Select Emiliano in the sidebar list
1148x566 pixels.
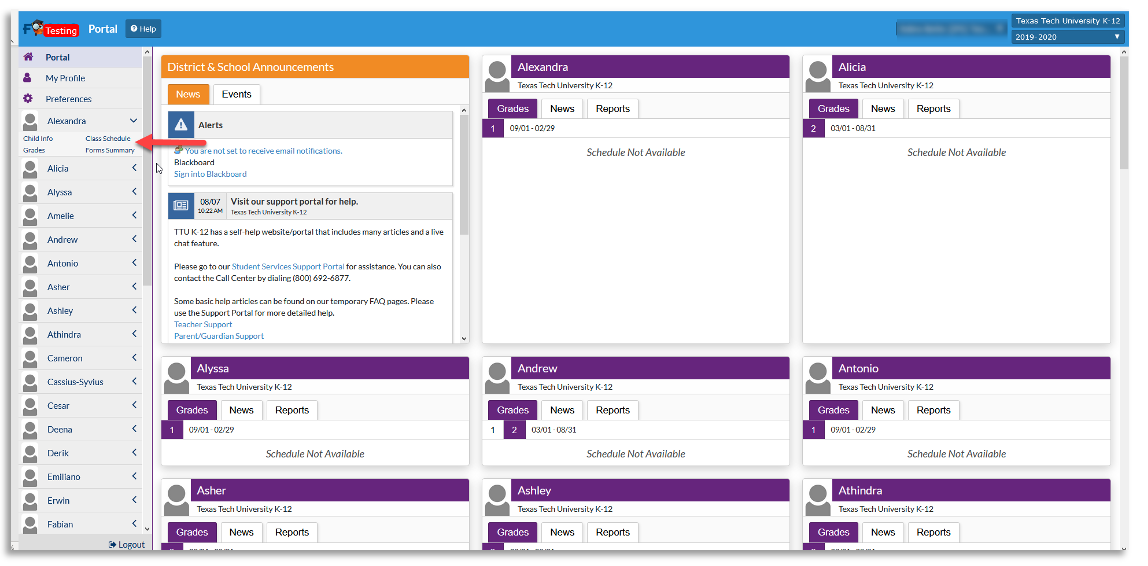[81, 477]
